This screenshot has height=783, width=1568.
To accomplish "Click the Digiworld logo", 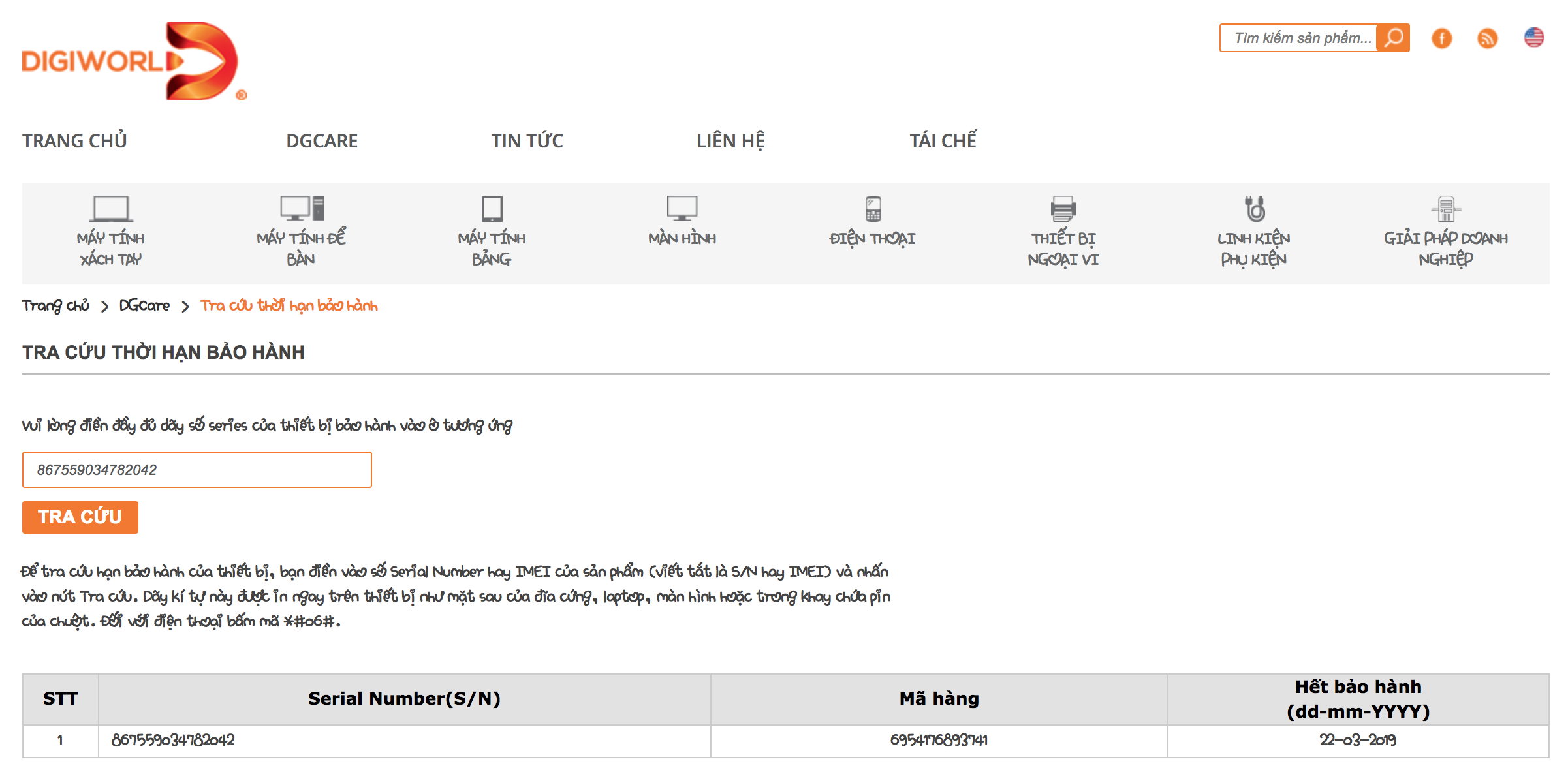I will click(x=134, y=61).
